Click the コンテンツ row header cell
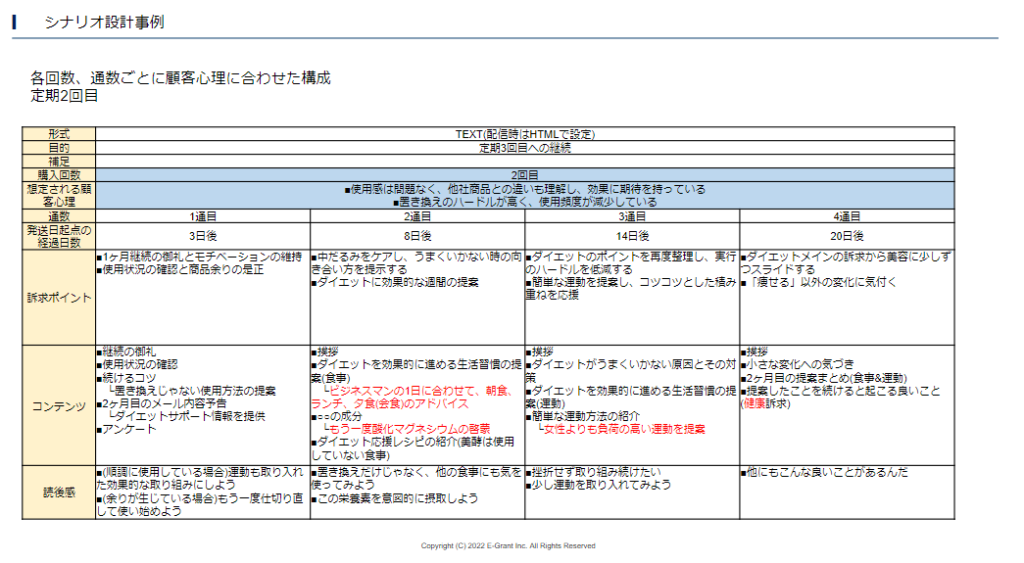 coord(59,404)
